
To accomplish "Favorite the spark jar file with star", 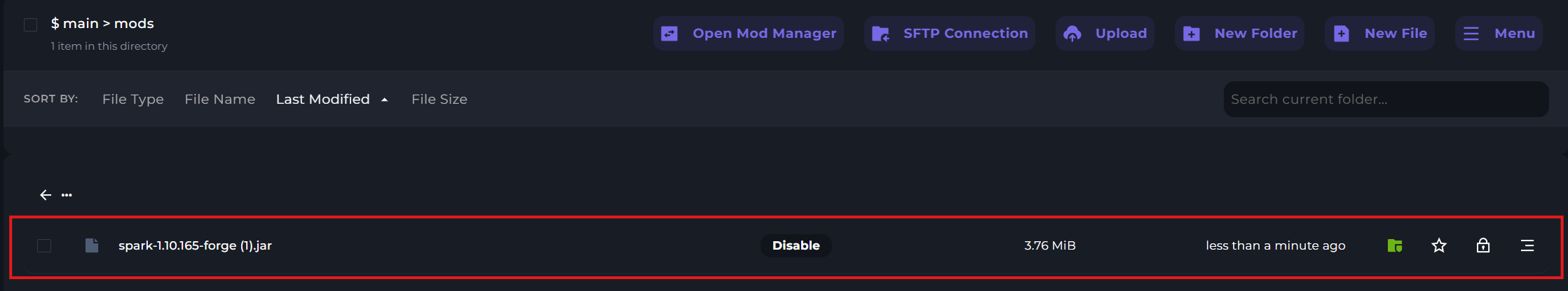I will (x=1438, y=245).
